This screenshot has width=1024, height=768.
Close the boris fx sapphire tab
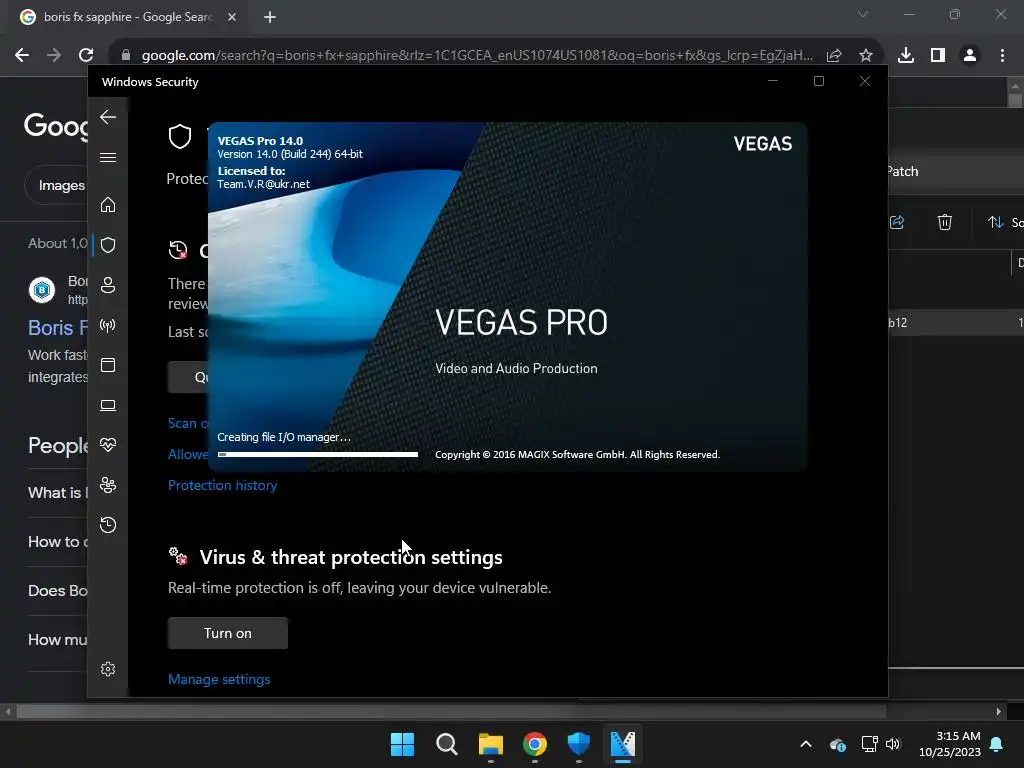(232, 17)
